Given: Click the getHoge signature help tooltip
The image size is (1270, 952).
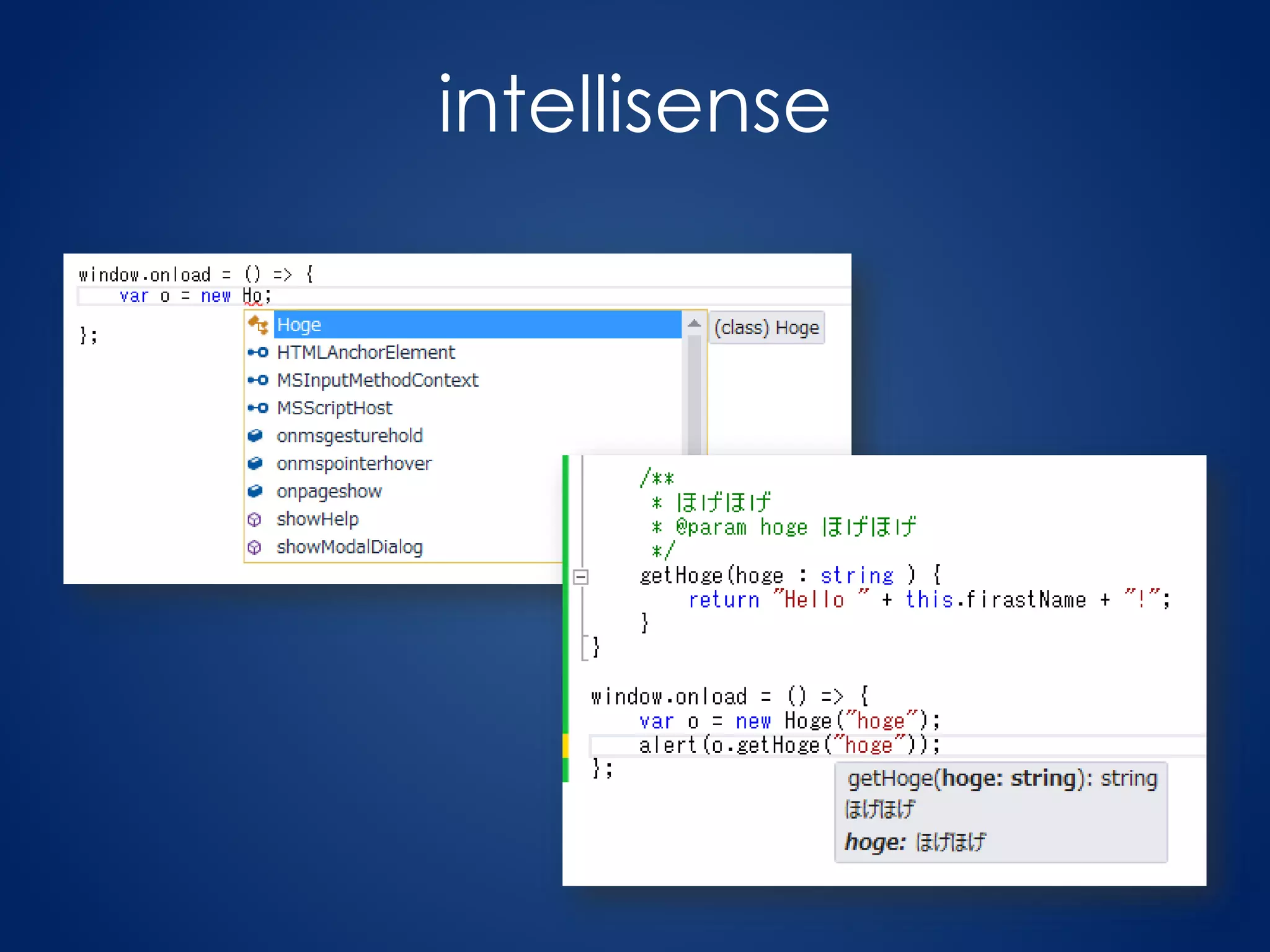Looking at the screenshot, I should (1001, 812).
